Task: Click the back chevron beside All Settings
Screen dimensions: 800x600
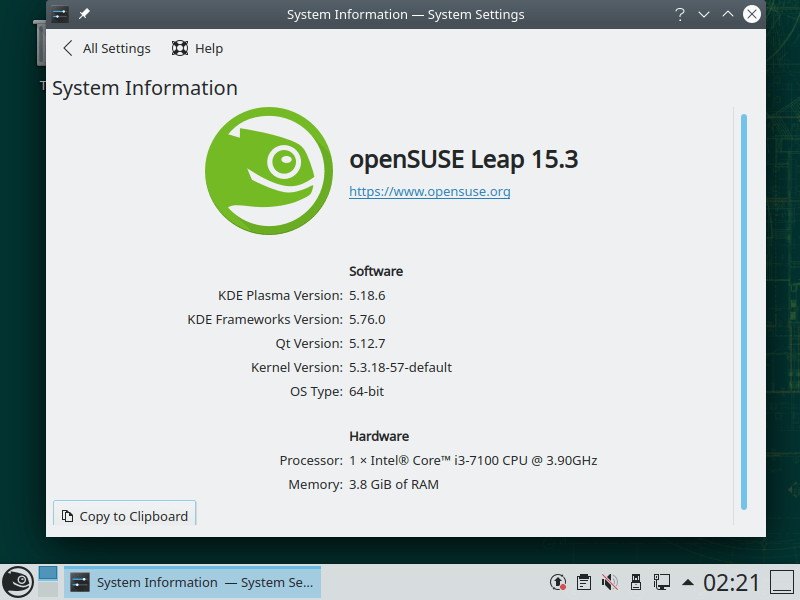Action: click(67, 48)
